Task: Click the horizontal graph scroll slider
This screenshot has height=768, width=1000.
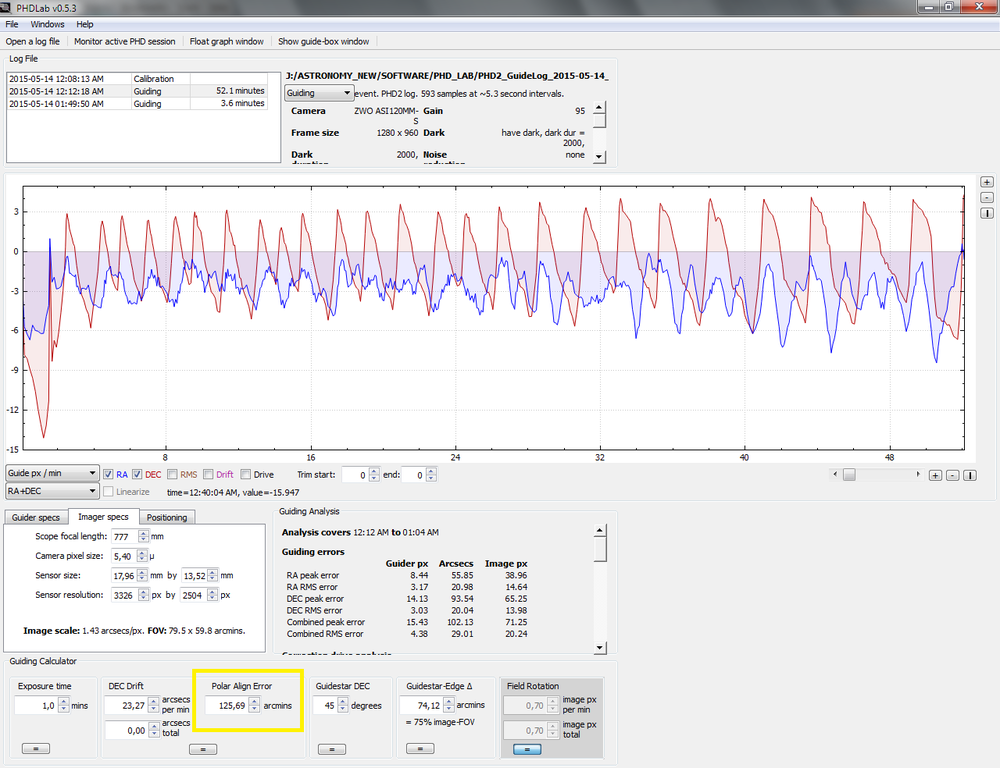Action: point(850,475)
